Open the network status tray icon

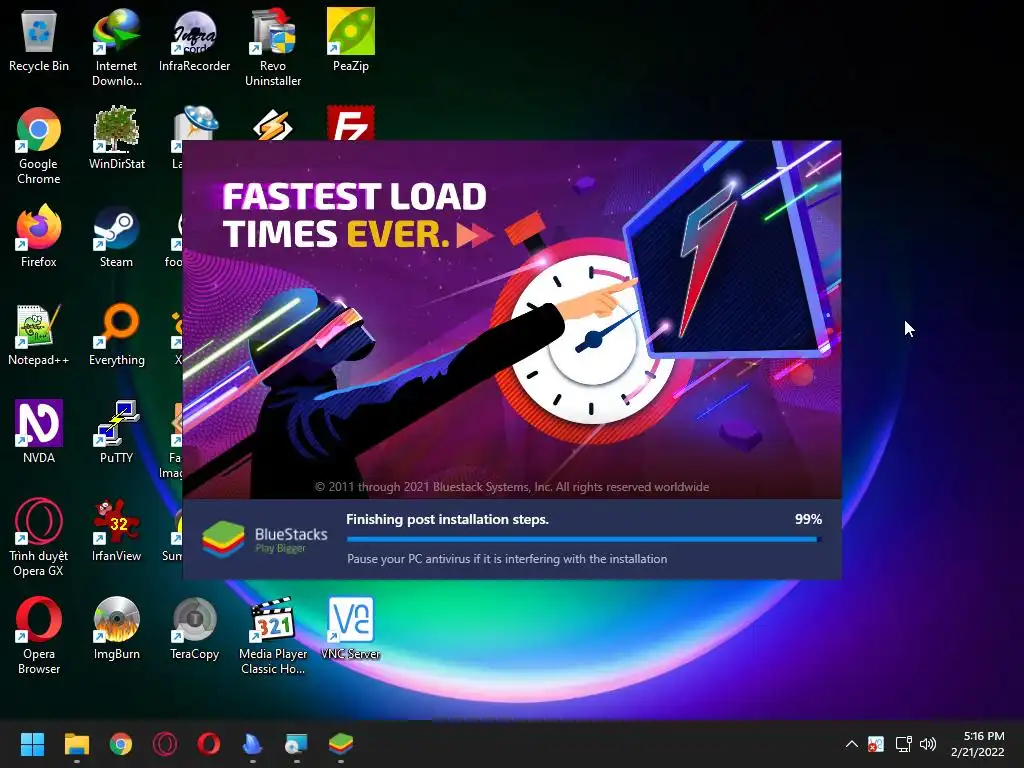pos(903,744)
